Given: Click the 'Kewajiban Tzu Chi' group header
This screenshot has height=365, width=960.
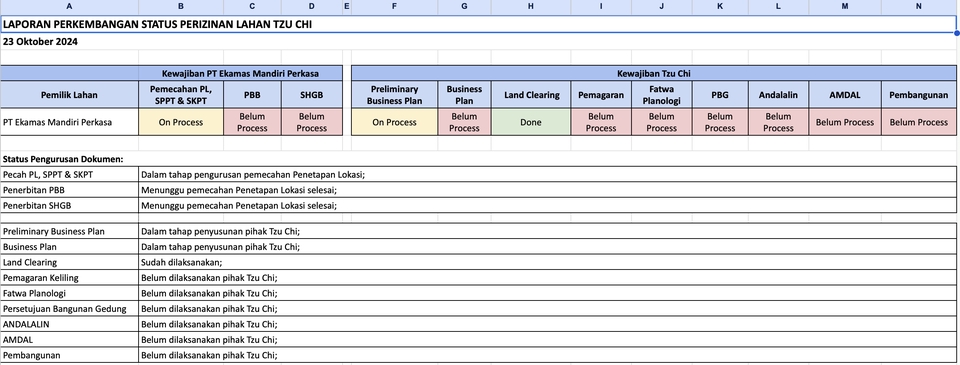Looking at the screenshot, I should click(x=654, y=73).
